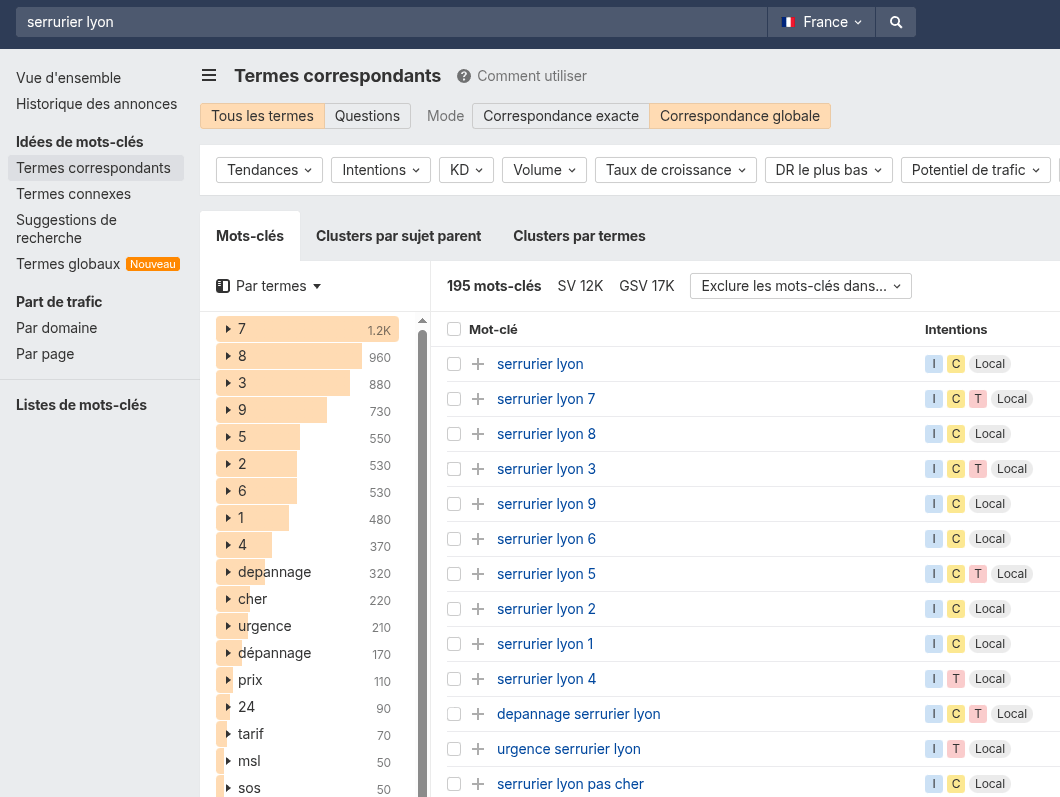Image resolution: width=1060 pixels, height=797 pixels.
Task: Check the box next to serrurier lyon 8
Action: pyautogui.click(x=455, y=434)
